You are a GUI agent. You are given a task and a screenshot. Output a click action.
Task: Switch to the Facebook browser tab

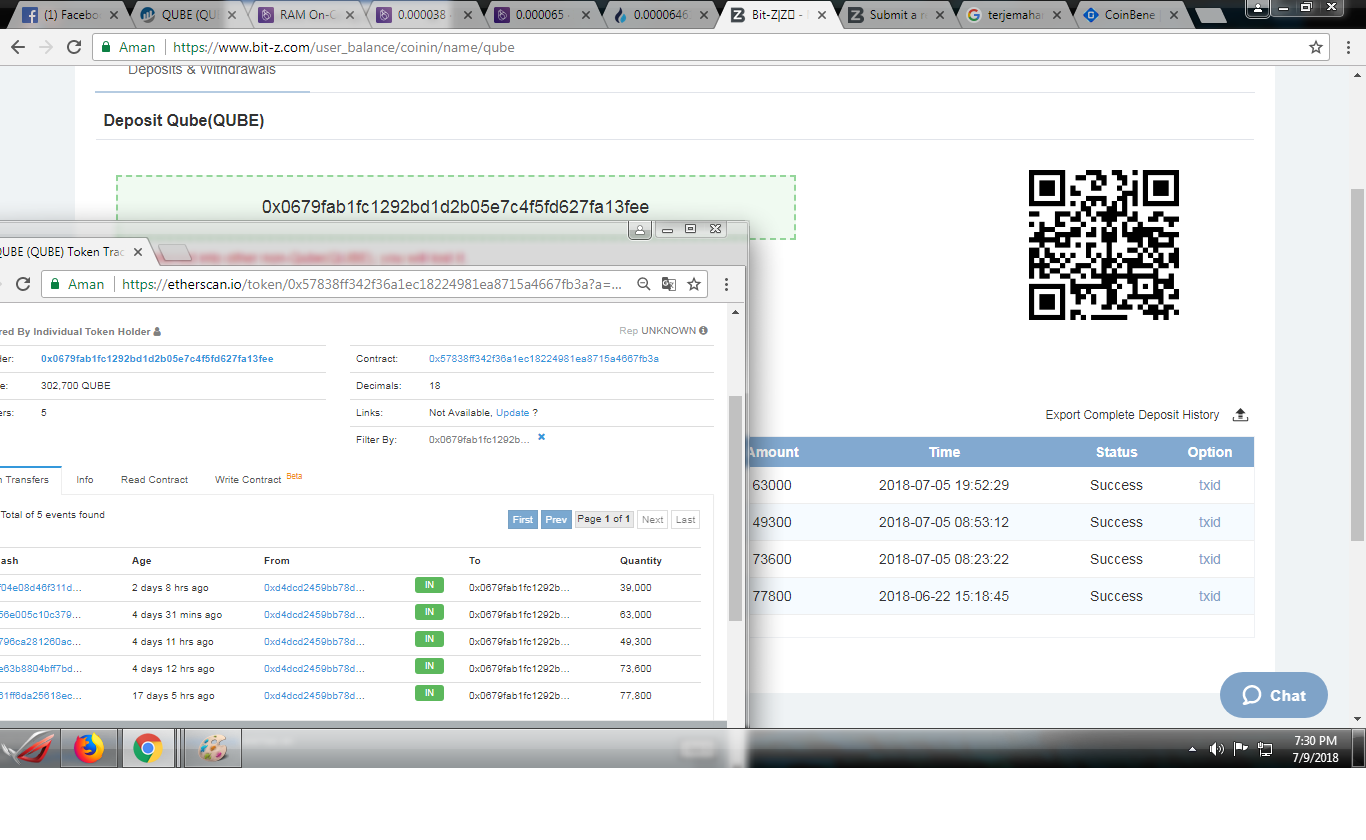click(68, 15)
